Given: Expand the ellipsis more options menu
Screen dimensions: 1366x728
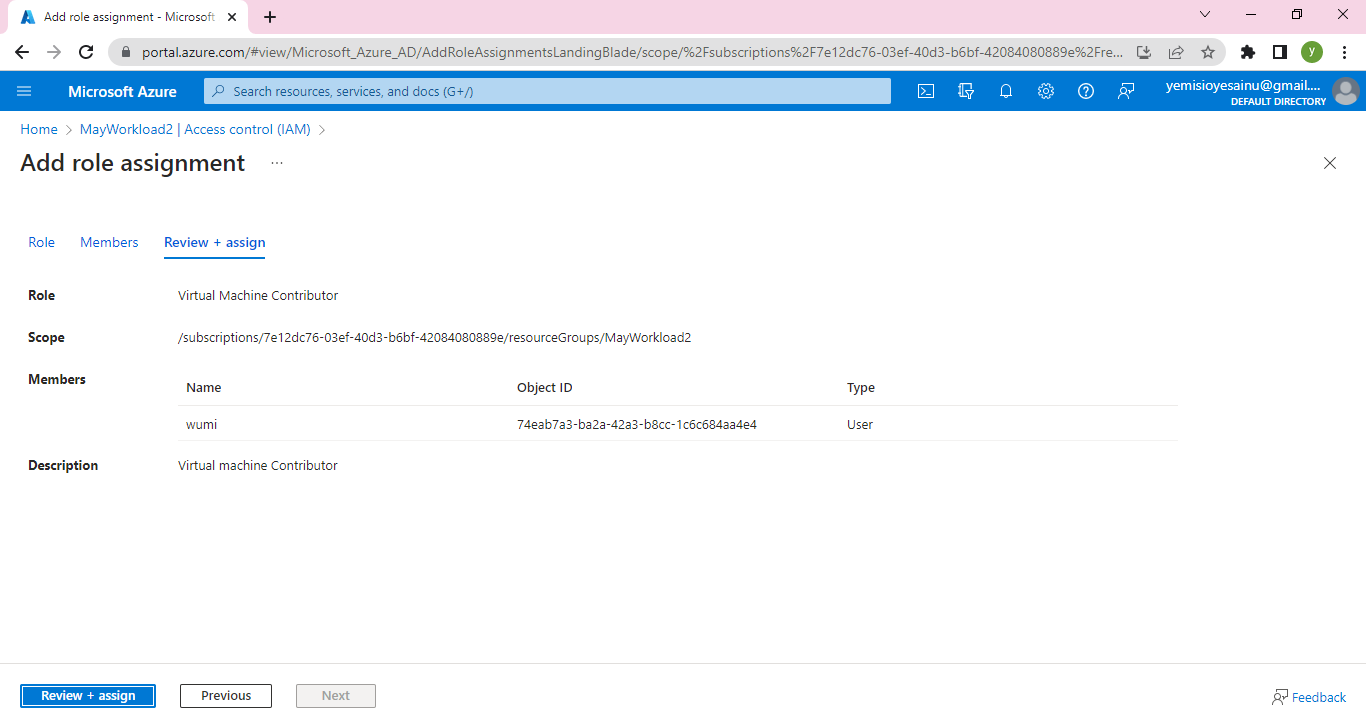Looking at the screenshot, I should (x=277, y=163).
